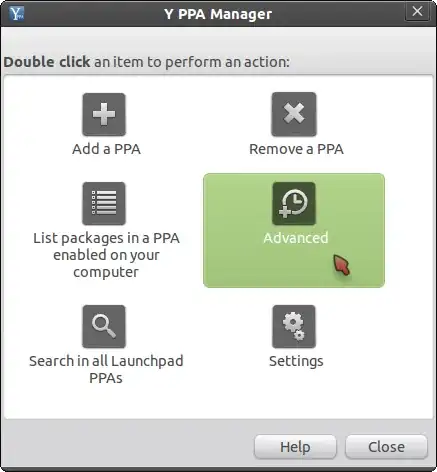Open the Help button
The image size is (437, 472).
click(295, 447)
